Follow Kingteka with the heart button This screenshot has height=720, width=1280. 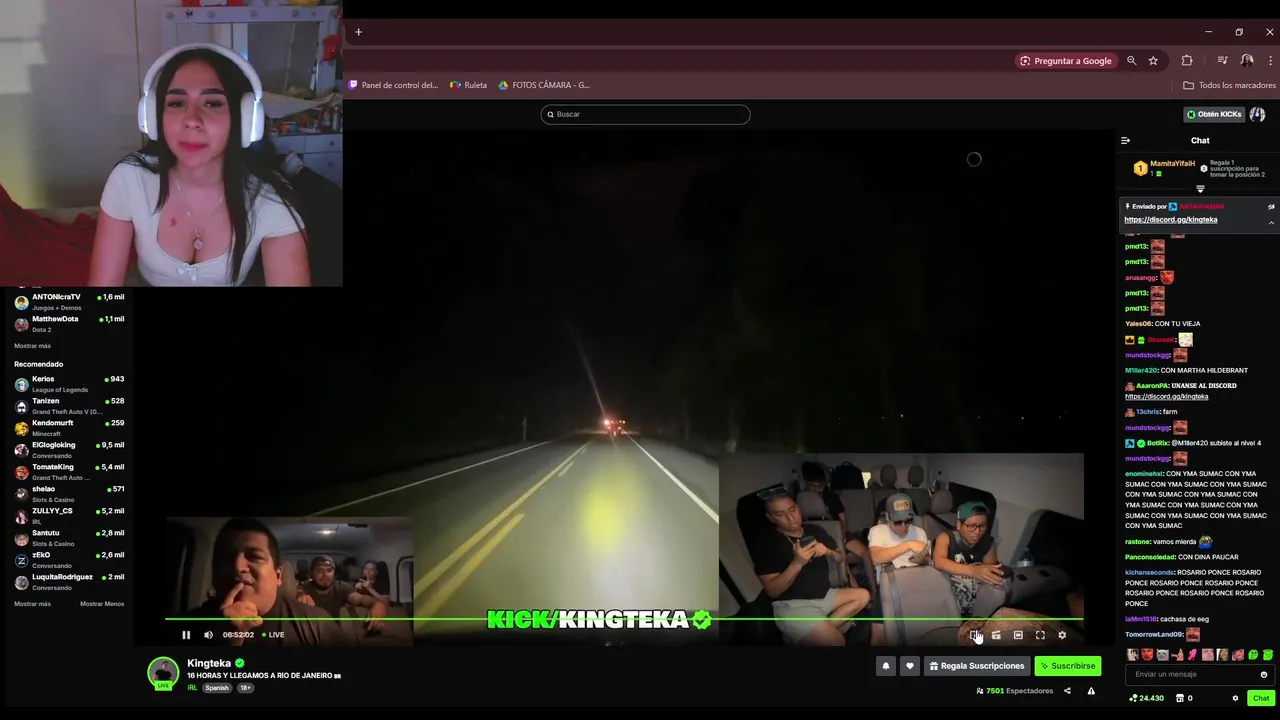909,666
